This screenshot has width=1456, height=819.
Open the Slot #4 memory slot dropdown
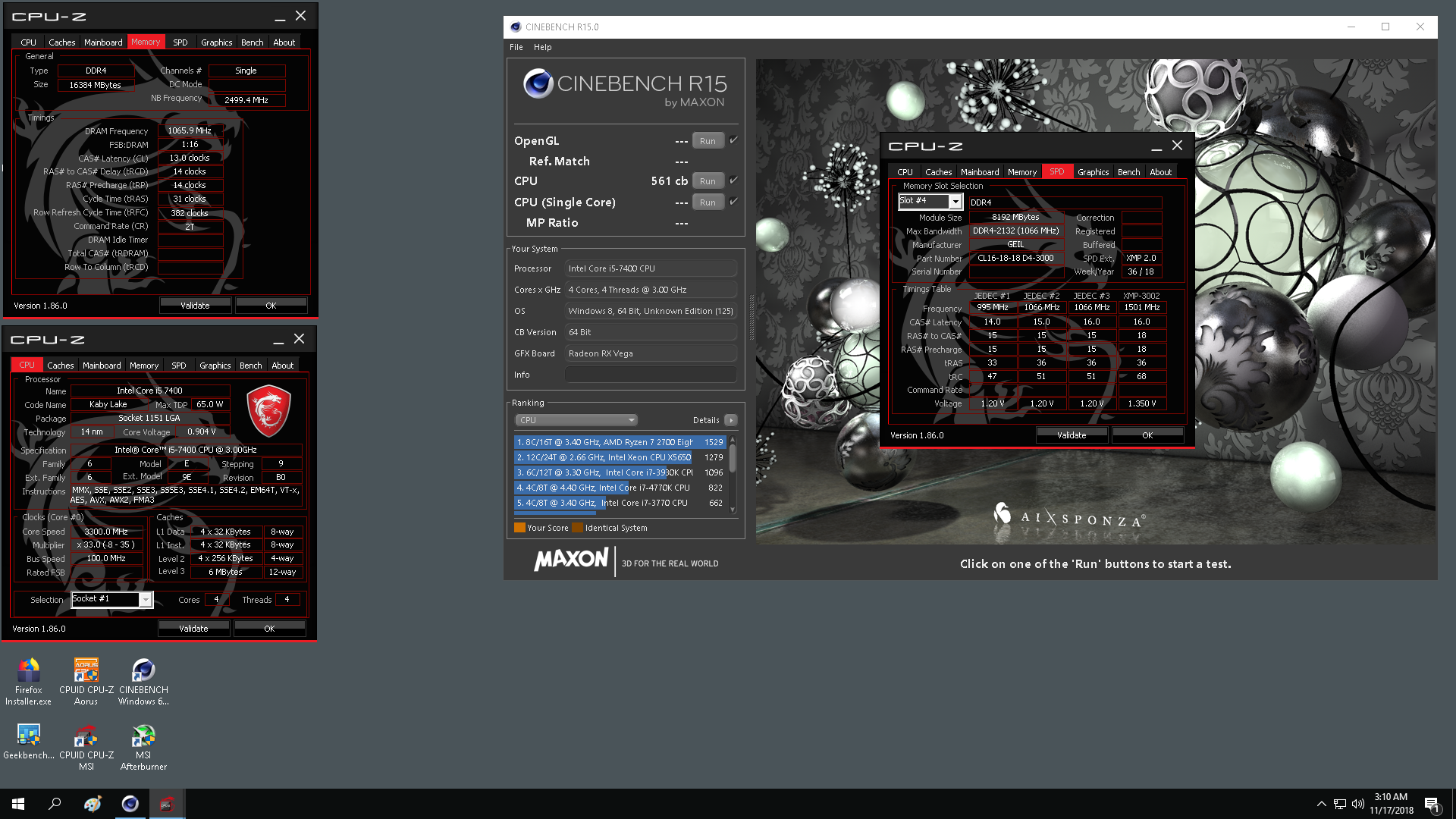click(955, 201)
